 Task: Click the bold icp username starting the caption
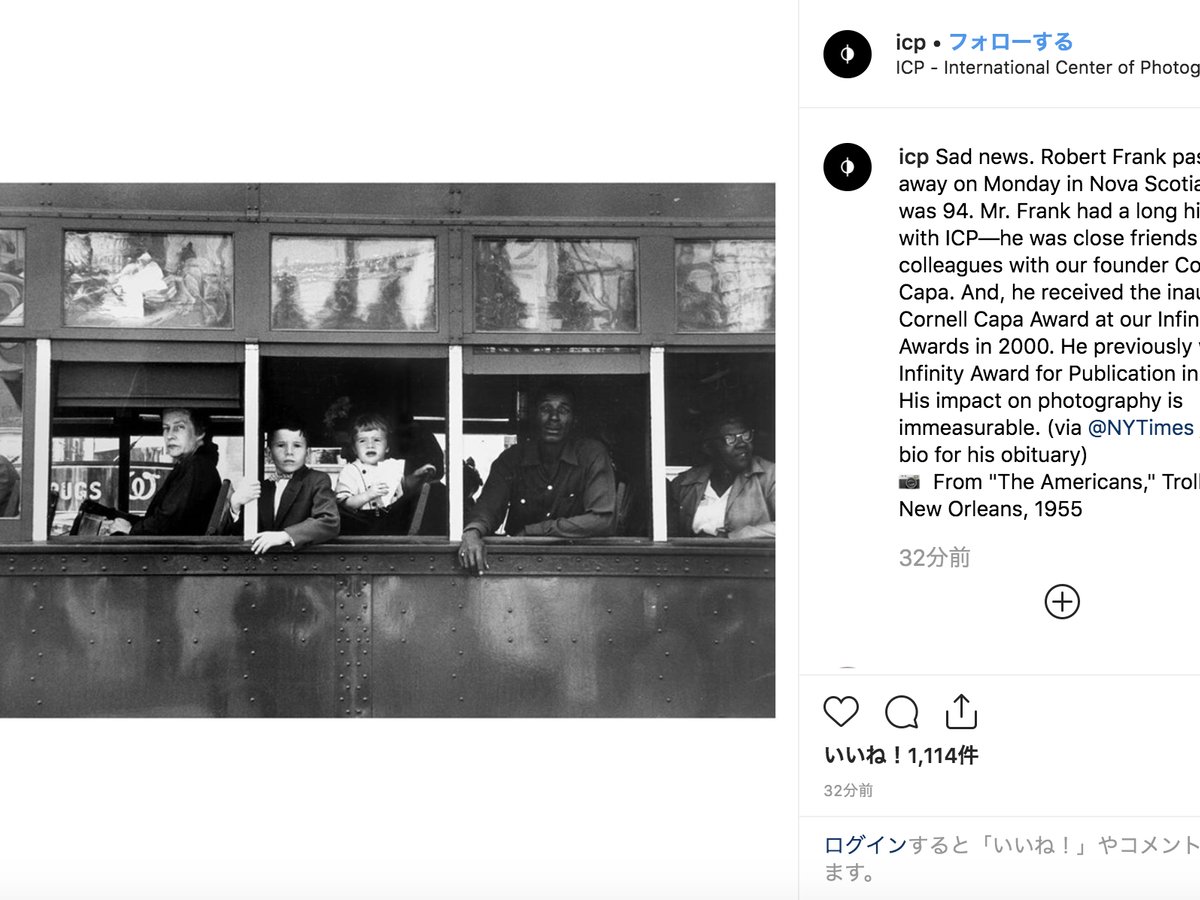pos(914,157)
